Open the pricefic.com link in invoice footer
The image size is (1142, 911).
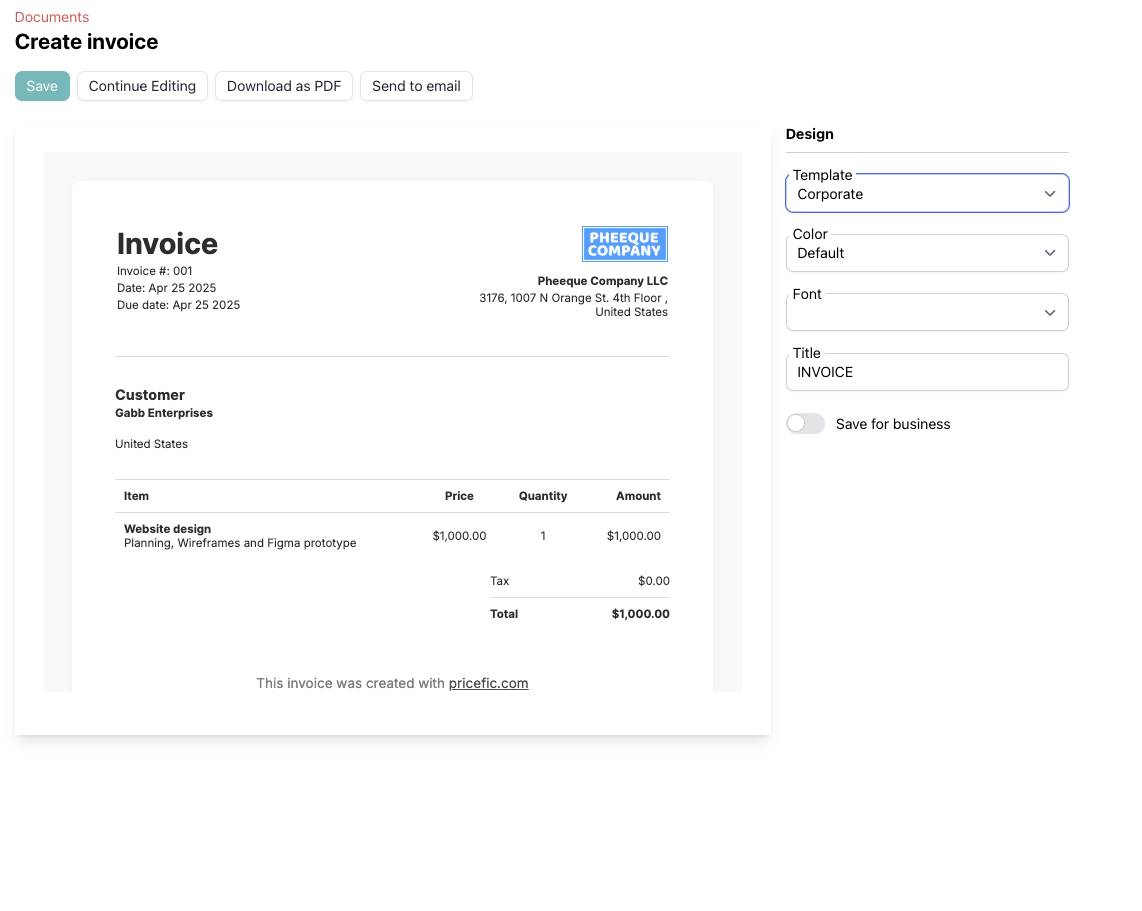coord(488,683)
